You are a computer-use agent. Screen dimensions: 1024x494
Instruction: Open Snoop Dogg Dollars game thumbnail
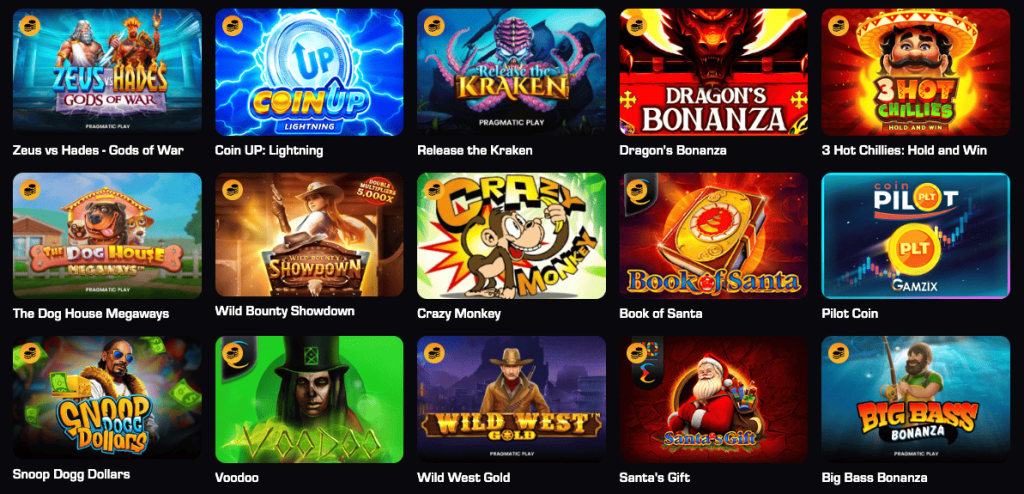(107, 399)
